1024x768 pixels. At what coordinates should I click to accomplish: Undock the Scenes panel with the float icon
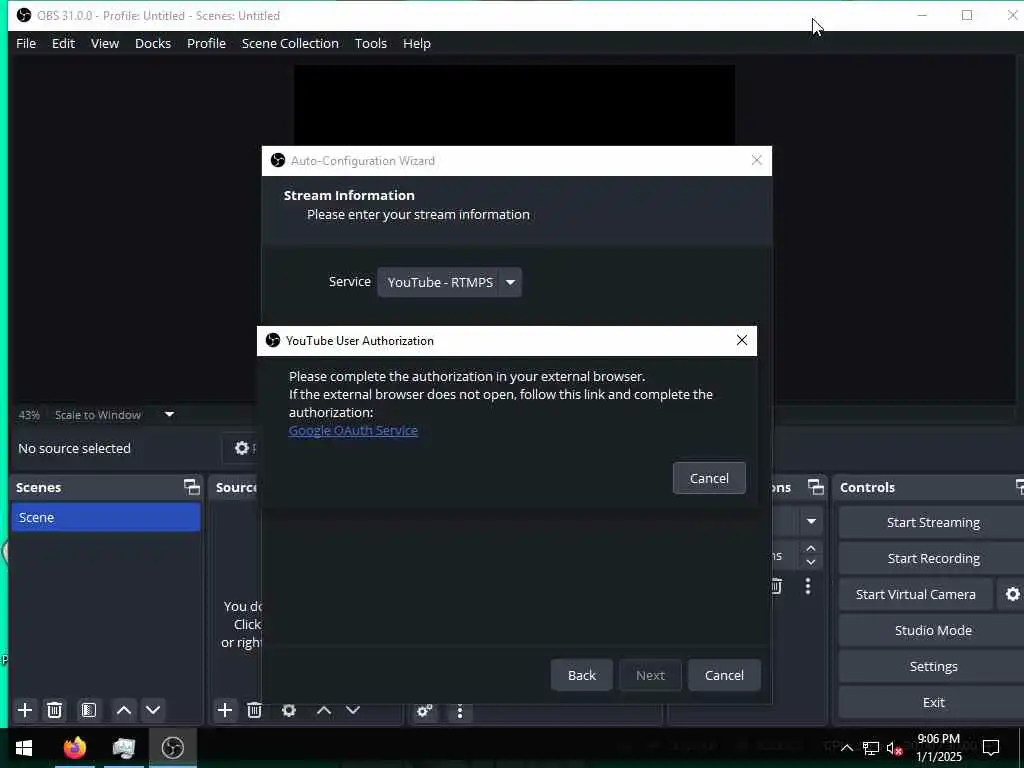tap(191, 487)
